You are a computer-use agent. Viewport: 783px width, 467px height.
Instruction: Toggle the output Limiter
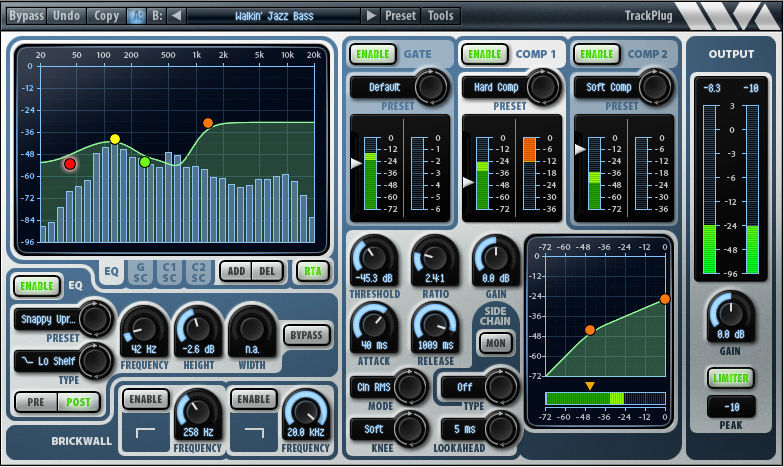click(731, 378)
